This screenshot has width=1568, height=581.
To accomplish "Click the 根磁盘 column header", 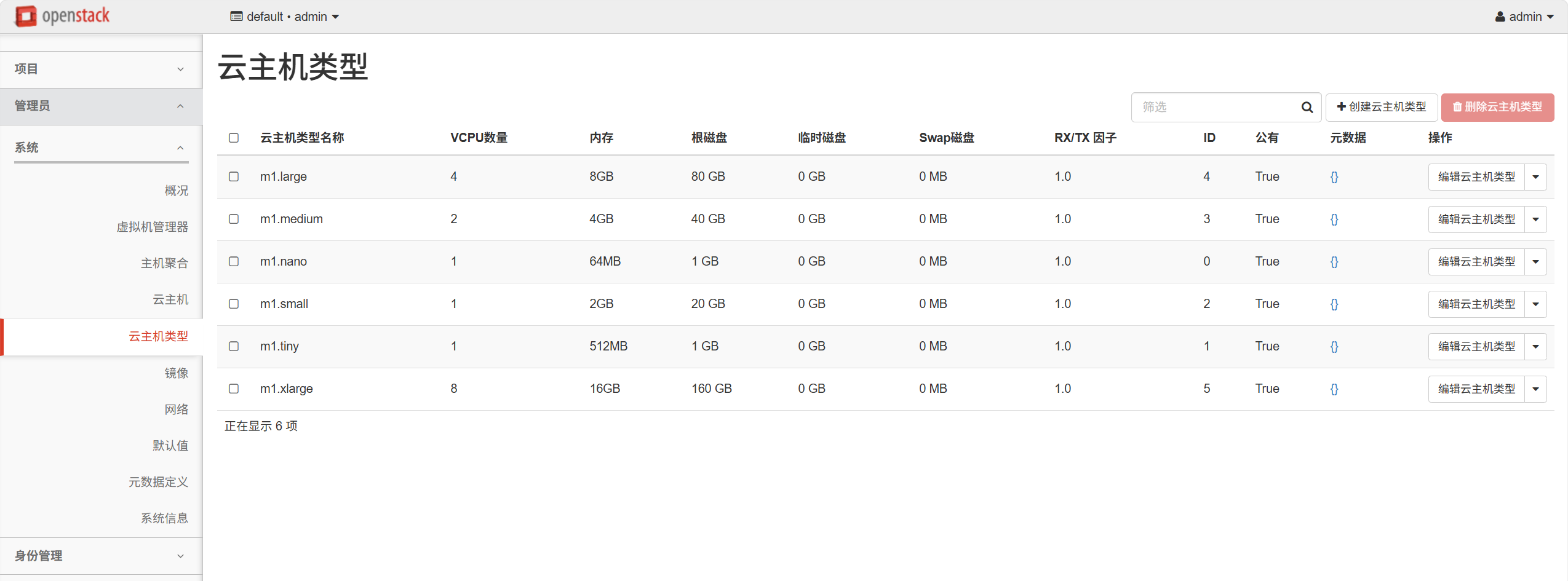I will pos(709,138).
